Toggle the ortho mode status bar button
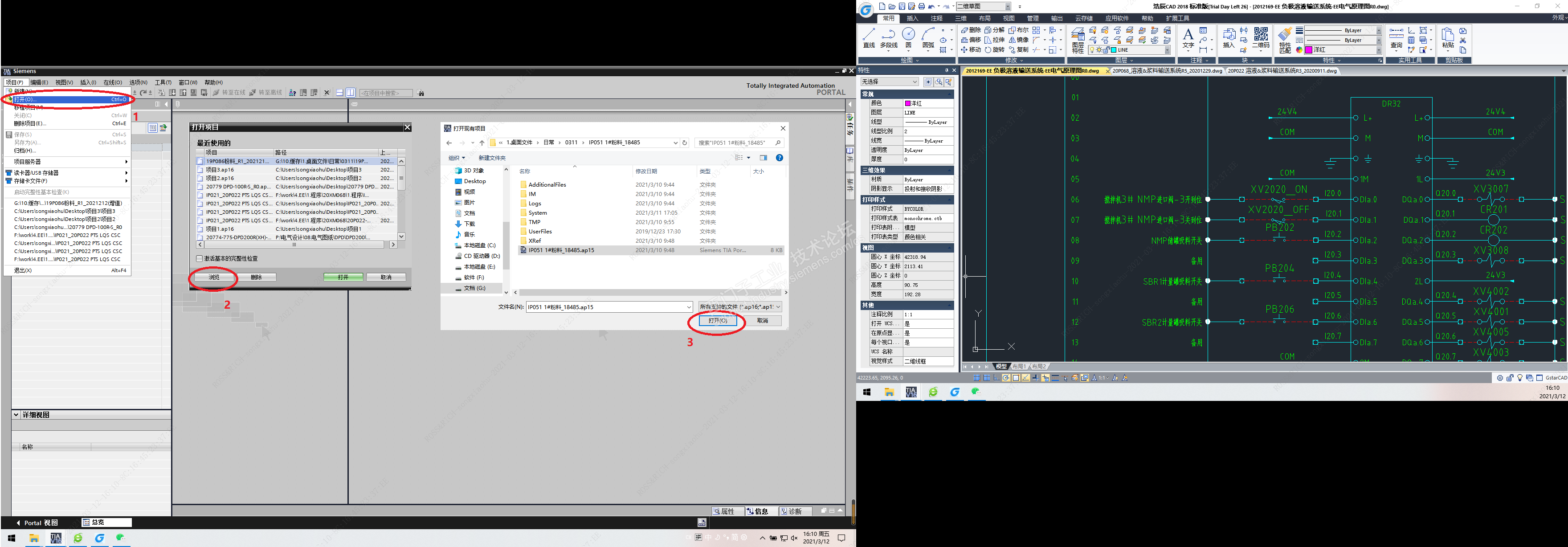 coord(996,378)
